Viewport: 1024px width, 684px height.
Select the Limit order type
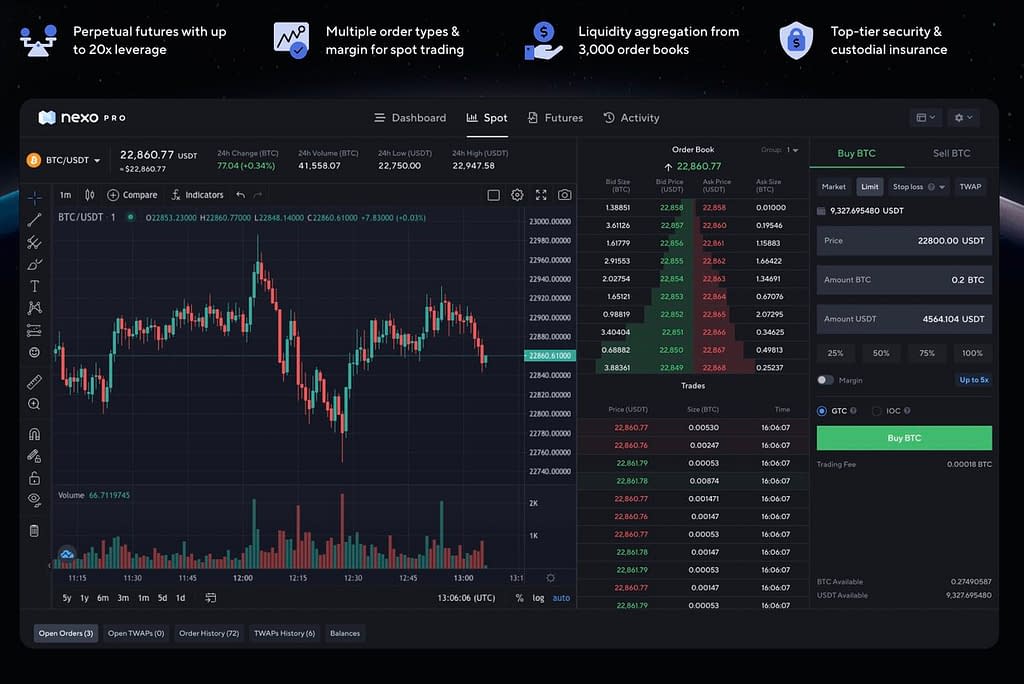[870, 187]
